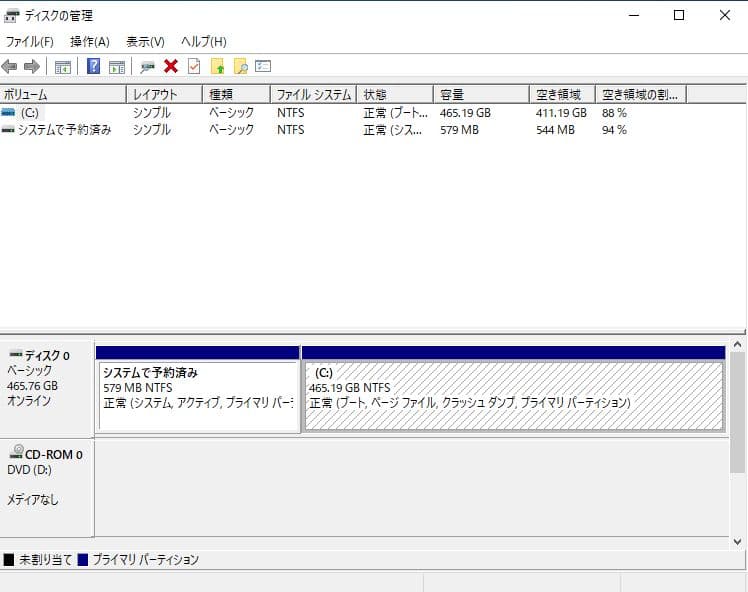Click the プライマリ パーティション legend label
The width and height of the screenshot is (748, 592).
145,560
